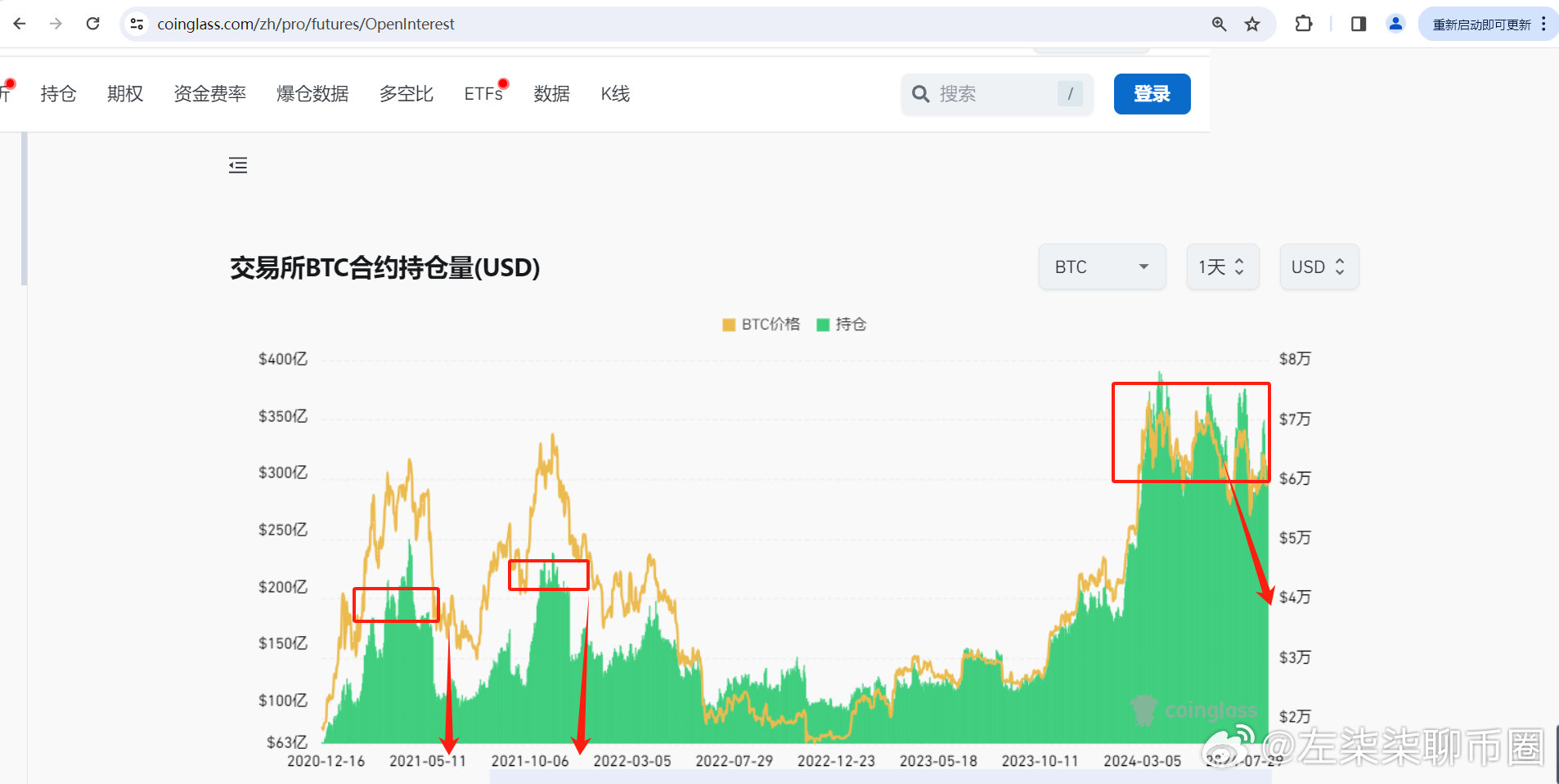This screenshot has width=1559, height=784.
Task: Open the browser extensions menu
Action: pyautogui.click(x=1304, y=24)
